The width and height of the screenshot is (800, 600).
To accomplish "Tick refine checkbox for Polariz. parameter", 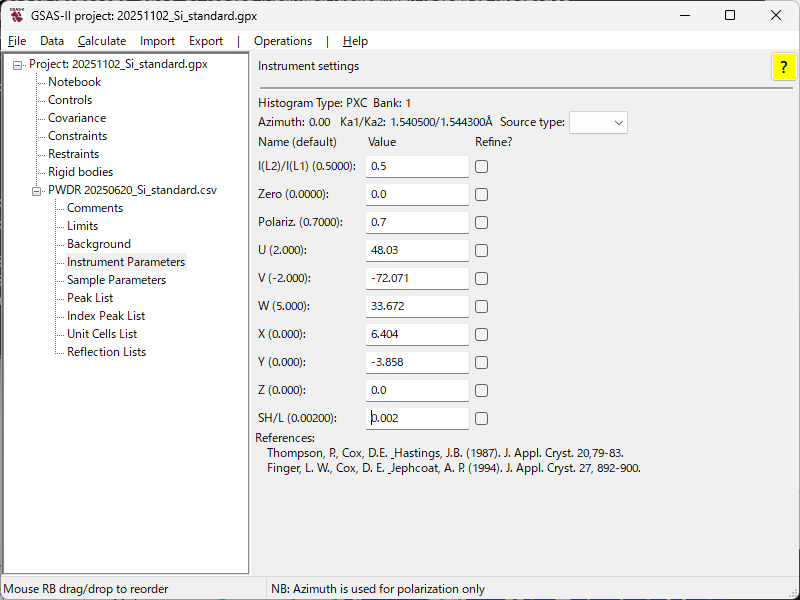I will pos(482,223).
